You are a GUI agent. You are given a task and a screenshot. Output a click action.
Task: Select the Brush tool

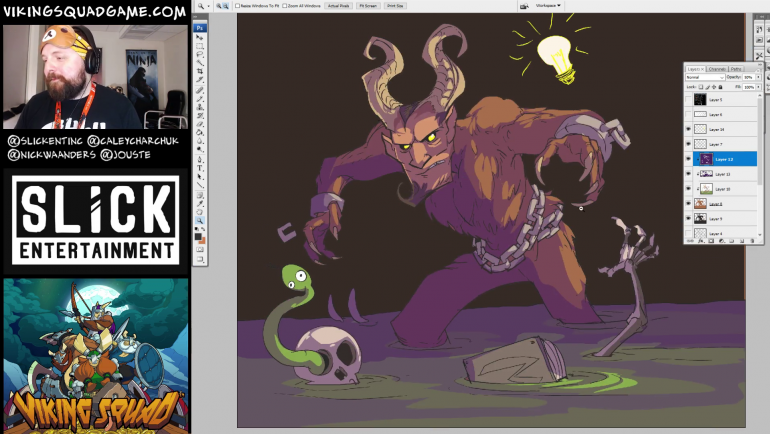200,99
